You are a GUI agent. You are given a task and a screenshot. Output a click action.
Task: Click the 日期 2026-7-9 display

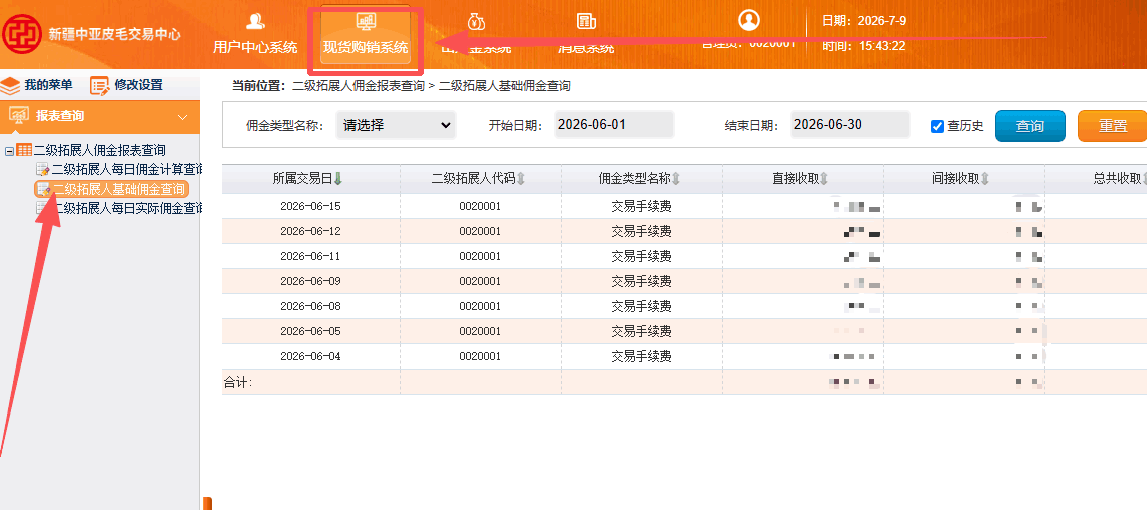(864, 20)
